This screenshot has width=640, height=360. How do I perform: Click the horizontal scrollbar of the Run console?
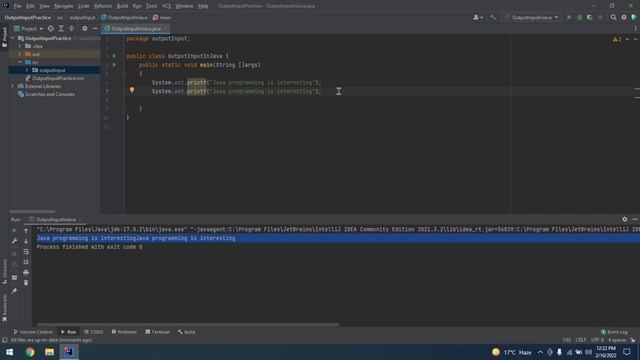(188, 325)
